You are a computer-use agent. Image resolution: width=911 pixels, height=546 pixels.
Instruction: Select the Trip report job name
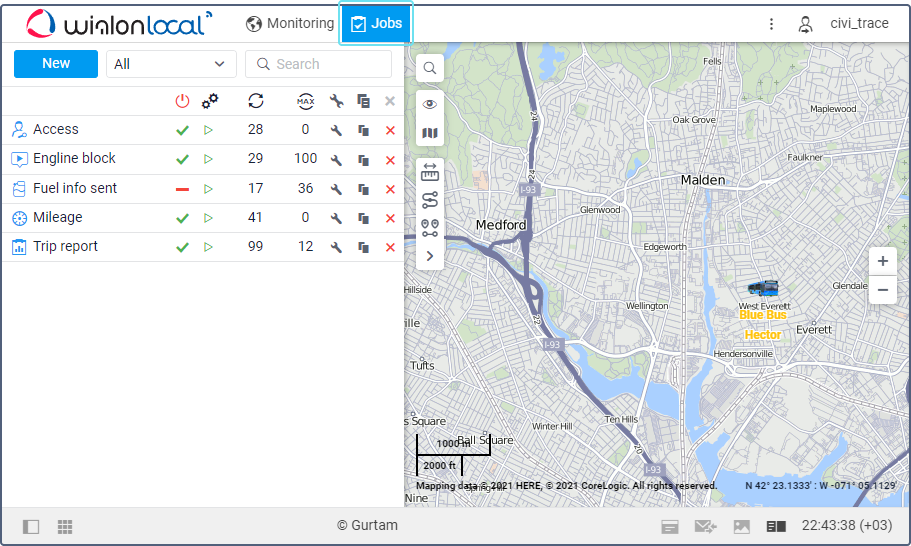(65, 246)
